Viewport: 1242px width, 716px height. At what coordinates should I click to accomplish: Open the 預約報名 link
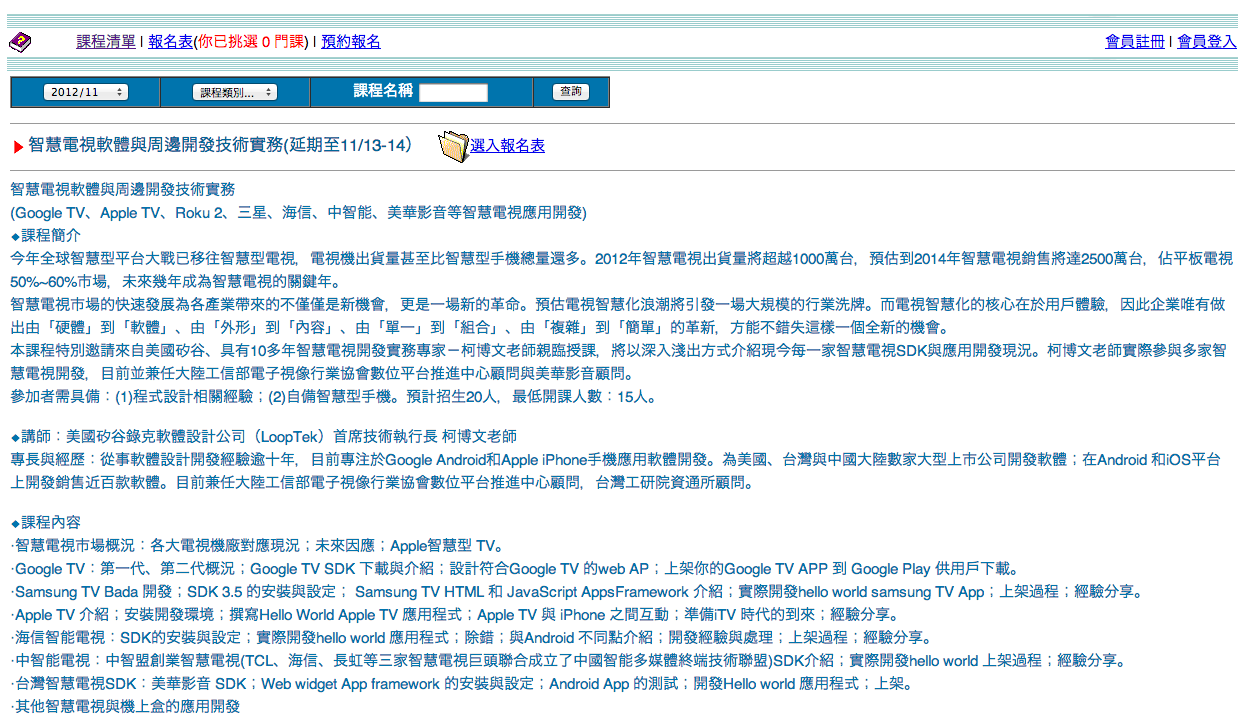pyautogui.click(x=351, y=42)
